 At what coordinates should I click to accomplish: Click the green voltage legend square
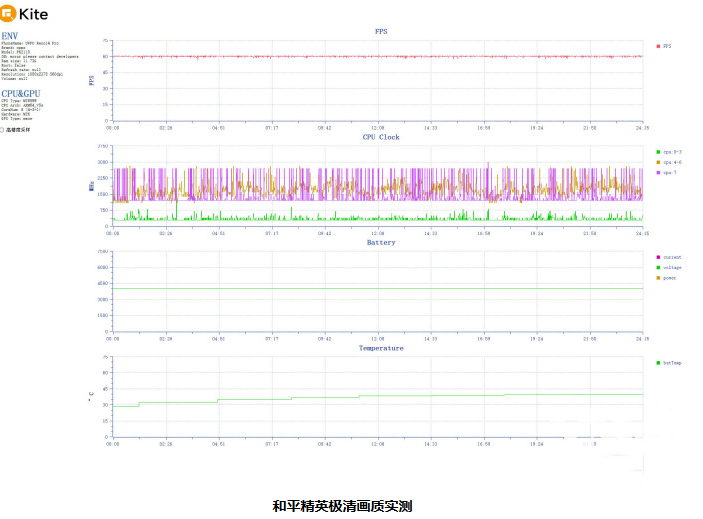coord(658,268)
